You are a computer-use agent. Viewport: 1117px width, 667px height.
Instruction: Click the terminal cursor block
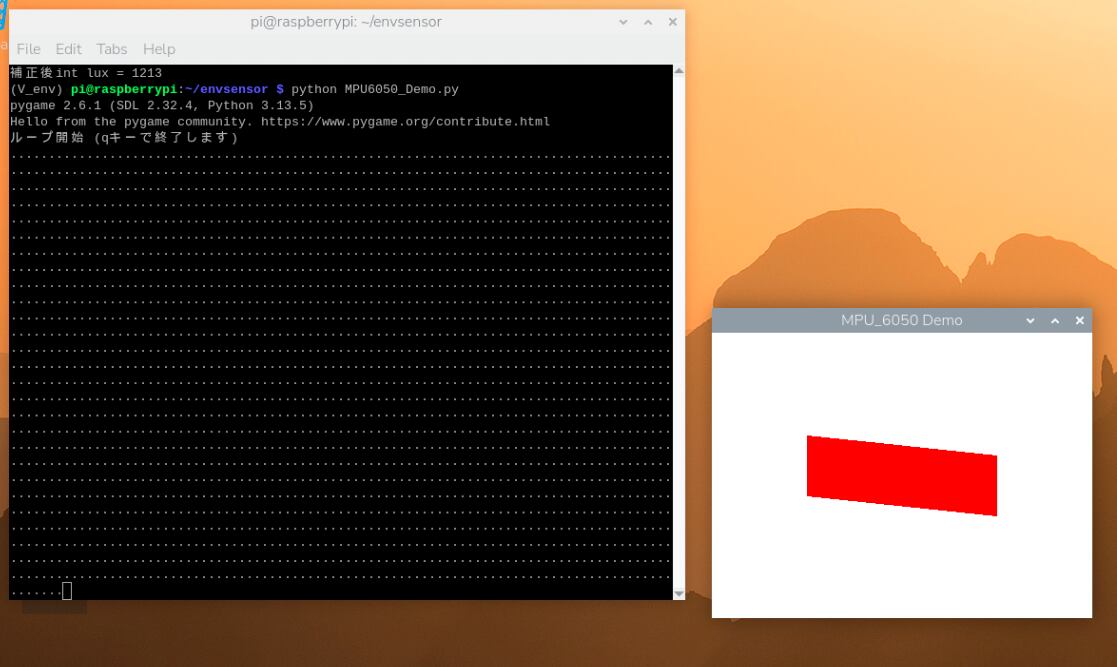click(x=67, y=591)
